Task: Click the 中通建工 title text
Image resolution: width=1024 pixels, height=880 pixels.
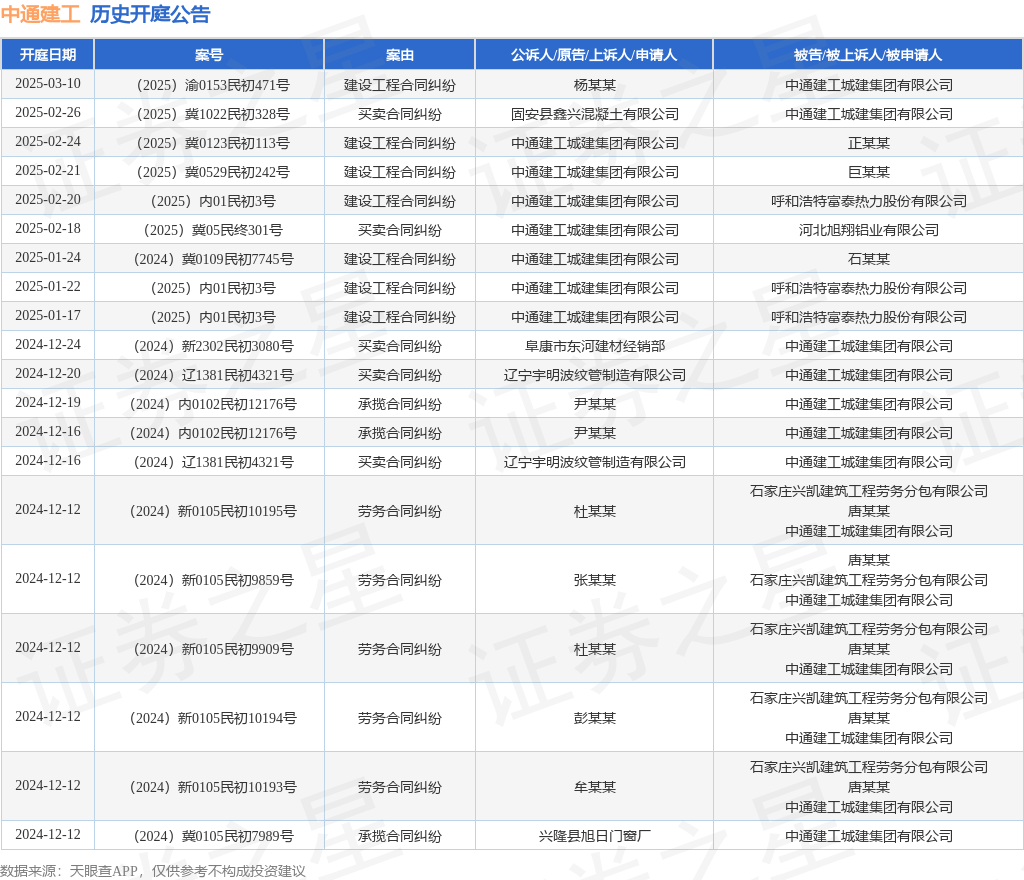Action: 40,14
